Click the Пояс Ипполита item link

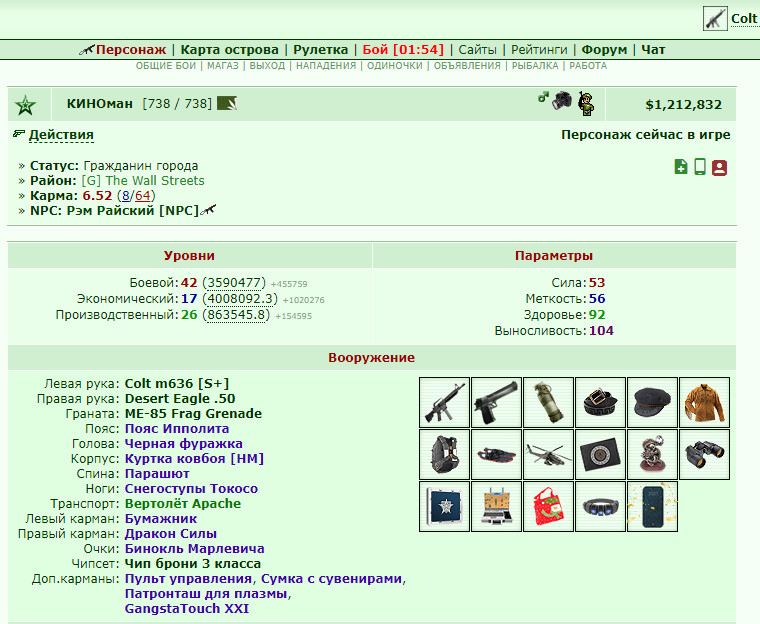177,429
